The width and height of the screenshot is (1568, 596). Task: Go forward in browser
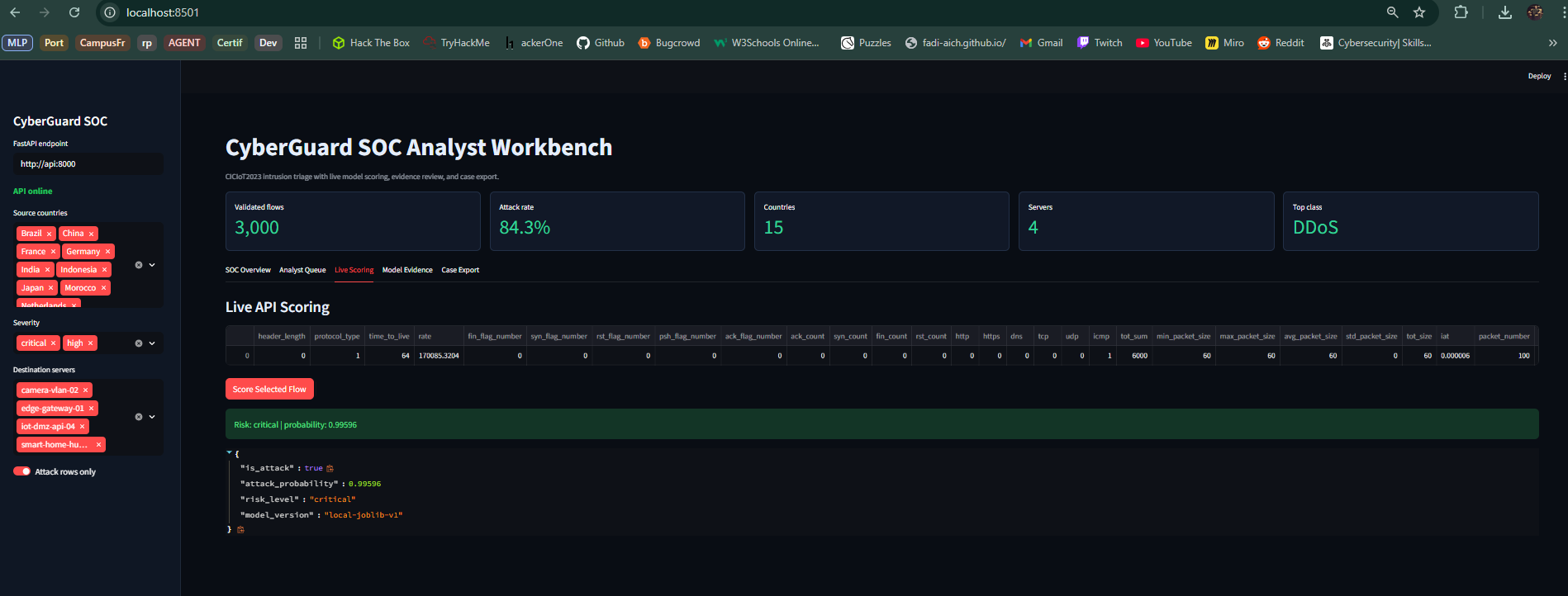pos(45,12)
